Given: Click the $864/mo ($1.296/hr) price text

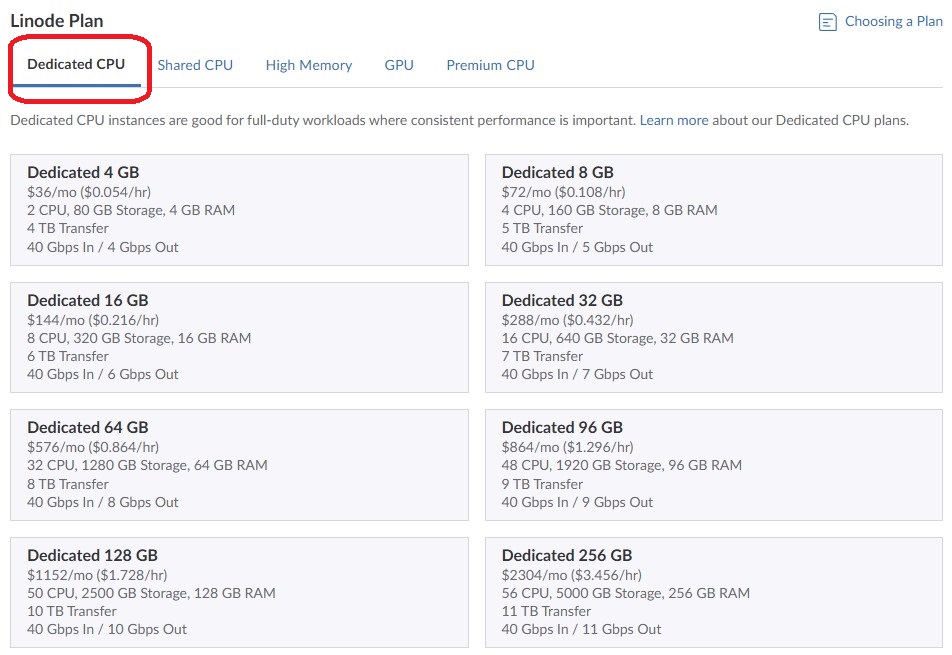Looking at the screenshot, I should (x=567, y=447).
